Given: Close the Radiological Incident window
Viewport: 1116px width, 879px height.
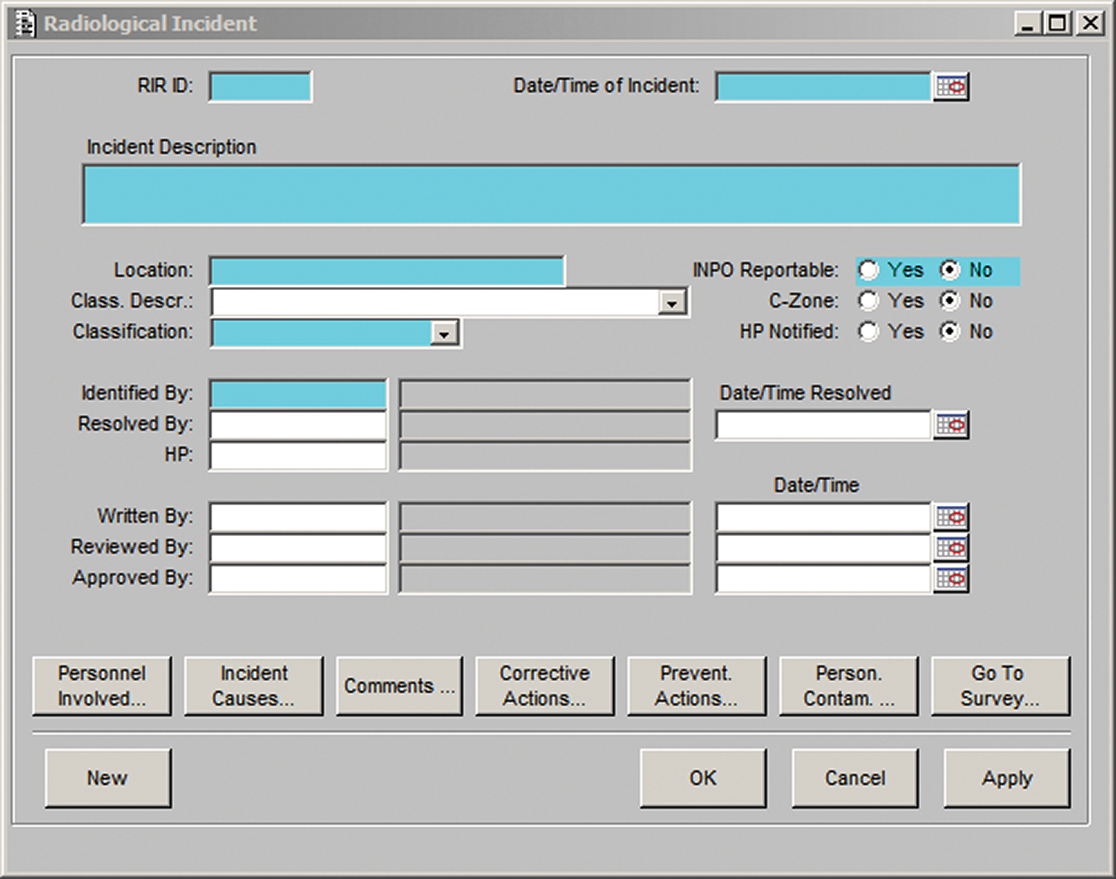Looking at the screenshot, I should (1090, 23).
